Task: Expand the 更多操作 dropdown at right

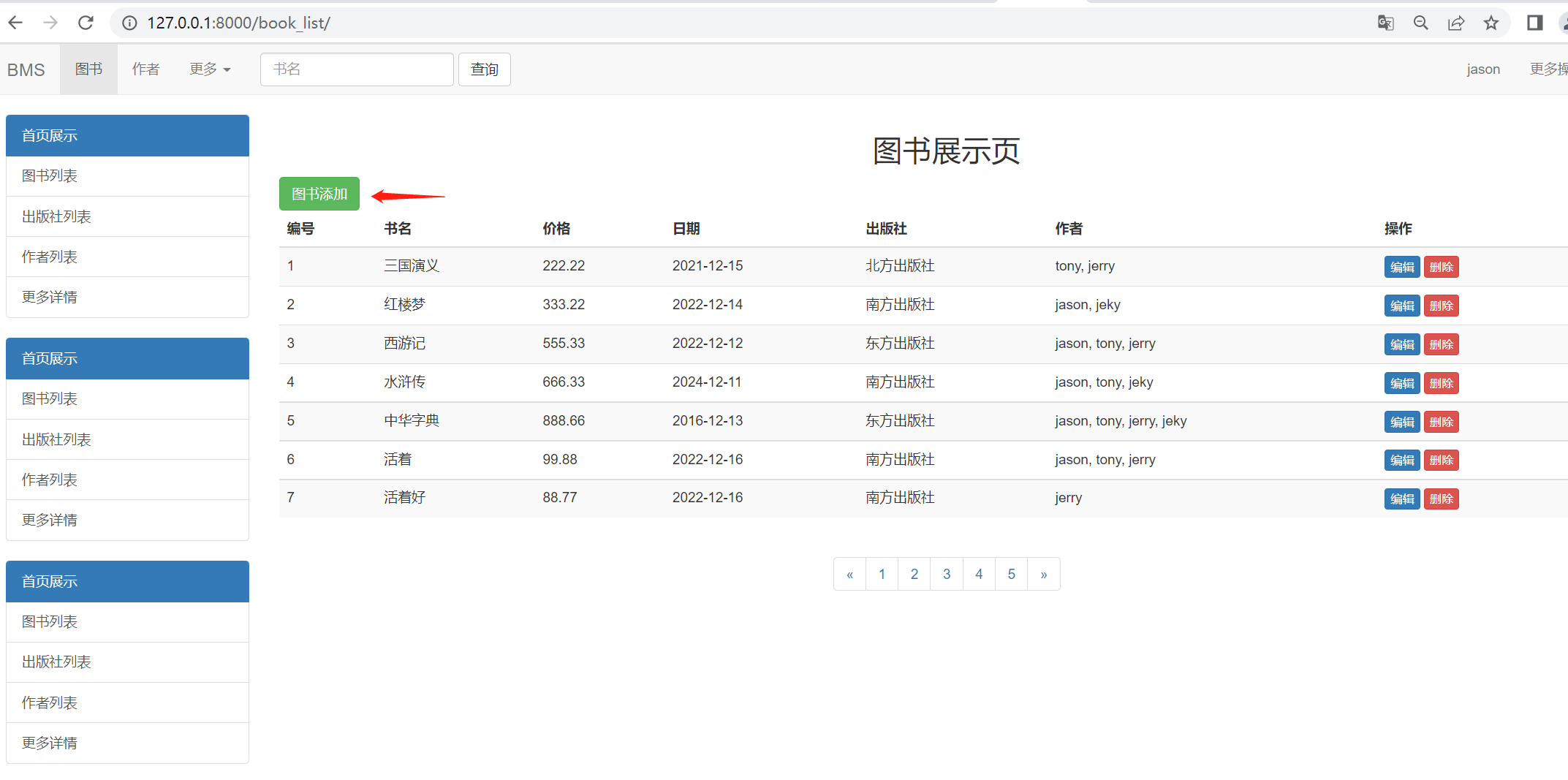Action: click(1548, 69)
